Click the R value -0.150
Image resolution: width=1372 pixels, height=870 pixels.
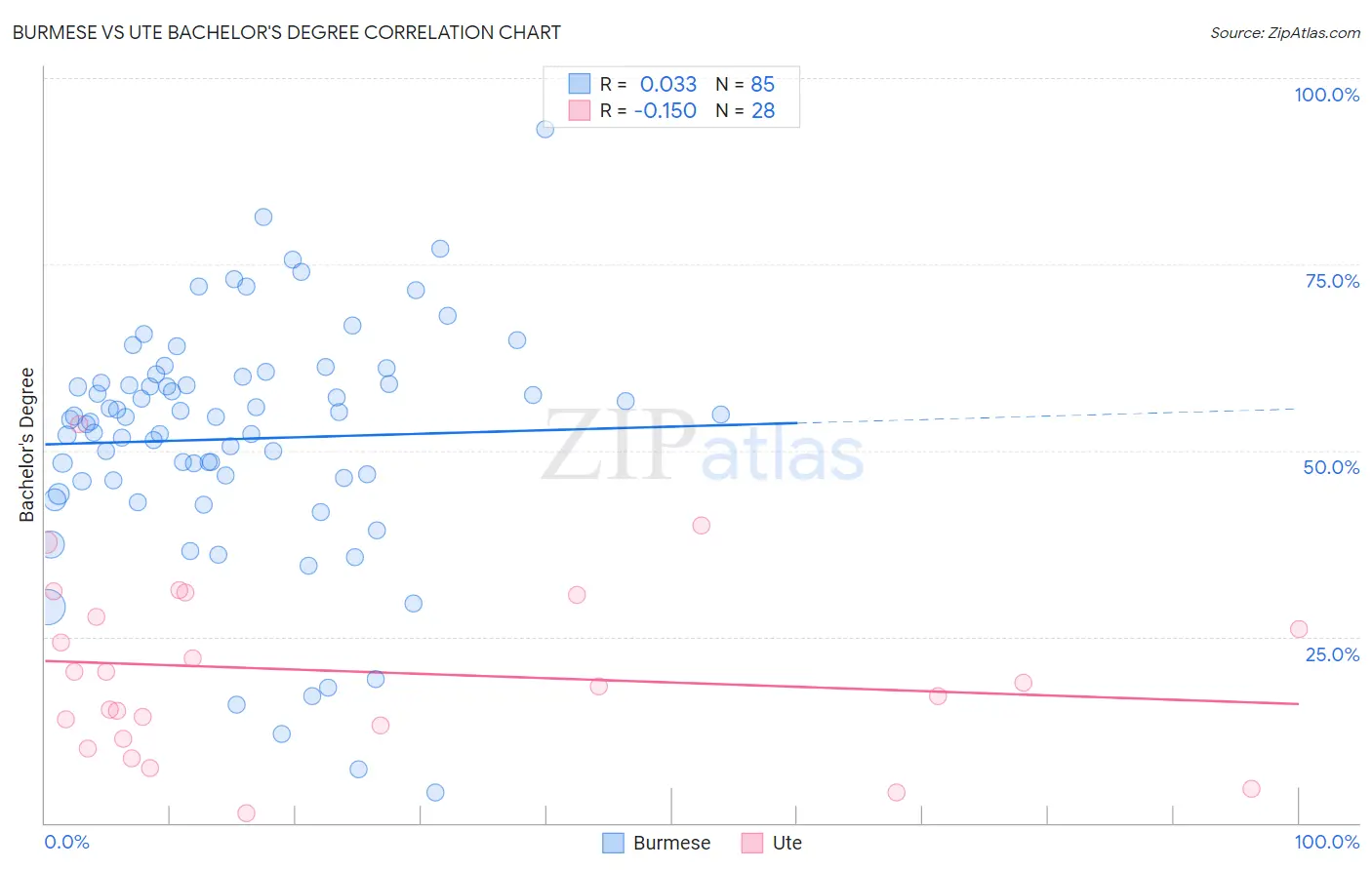point(666,110)
